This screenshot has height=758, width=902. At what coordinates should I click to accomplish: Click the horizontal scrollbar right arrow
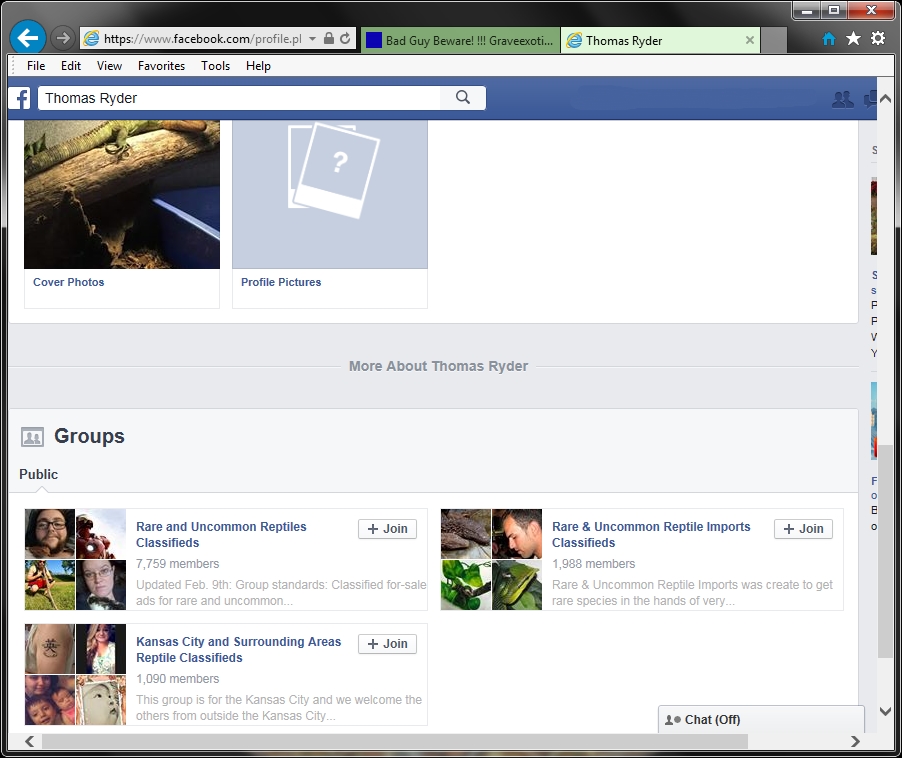[x=855, y=741]
